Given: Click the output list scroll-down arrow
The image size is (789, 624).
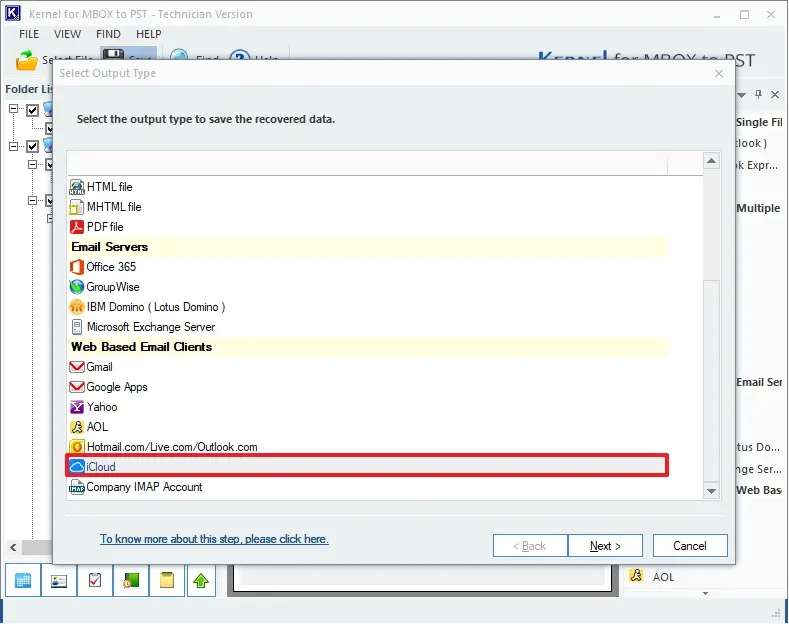Looking at the screenshot, I should click(711, 491).
